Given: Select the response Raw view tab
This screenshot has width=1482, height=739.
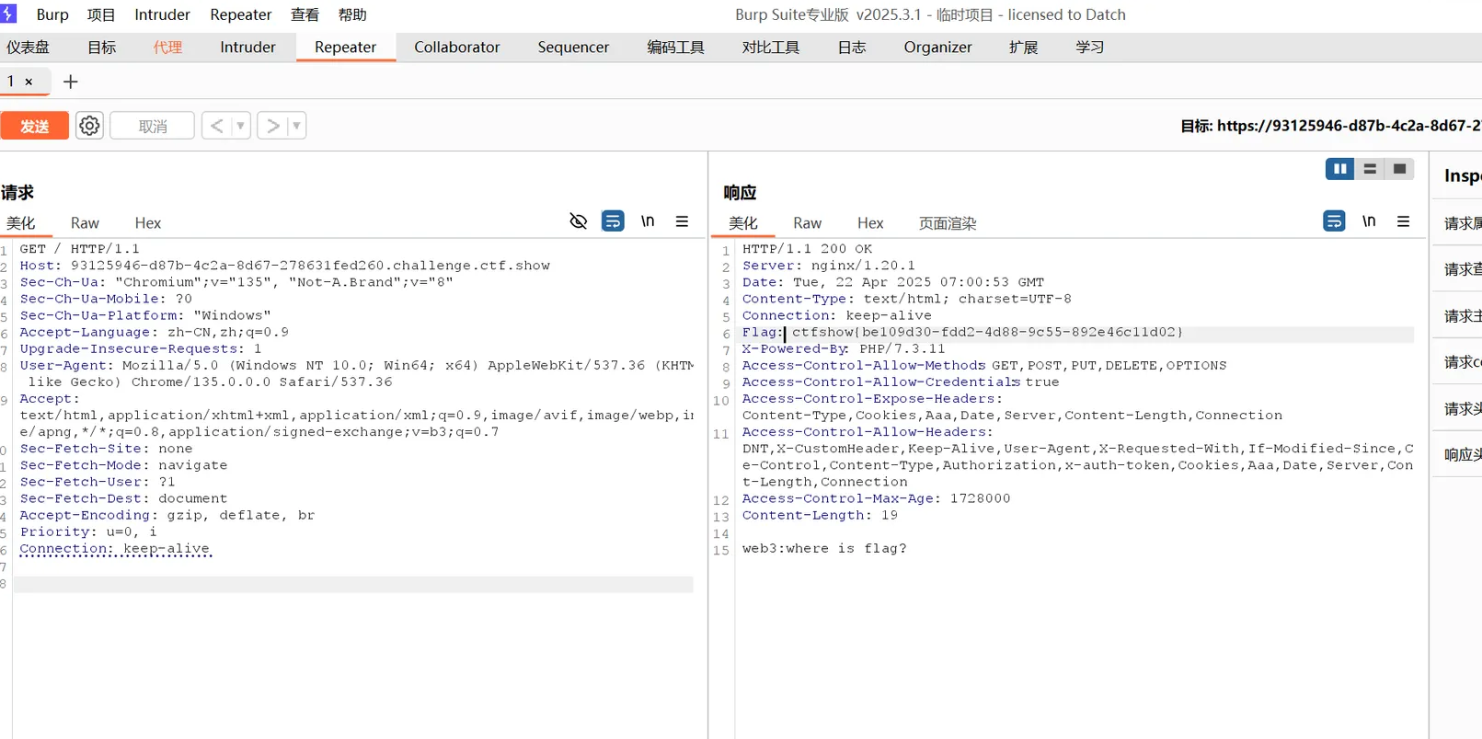Looking at the screenshot, I should click(x=807, y=223).
